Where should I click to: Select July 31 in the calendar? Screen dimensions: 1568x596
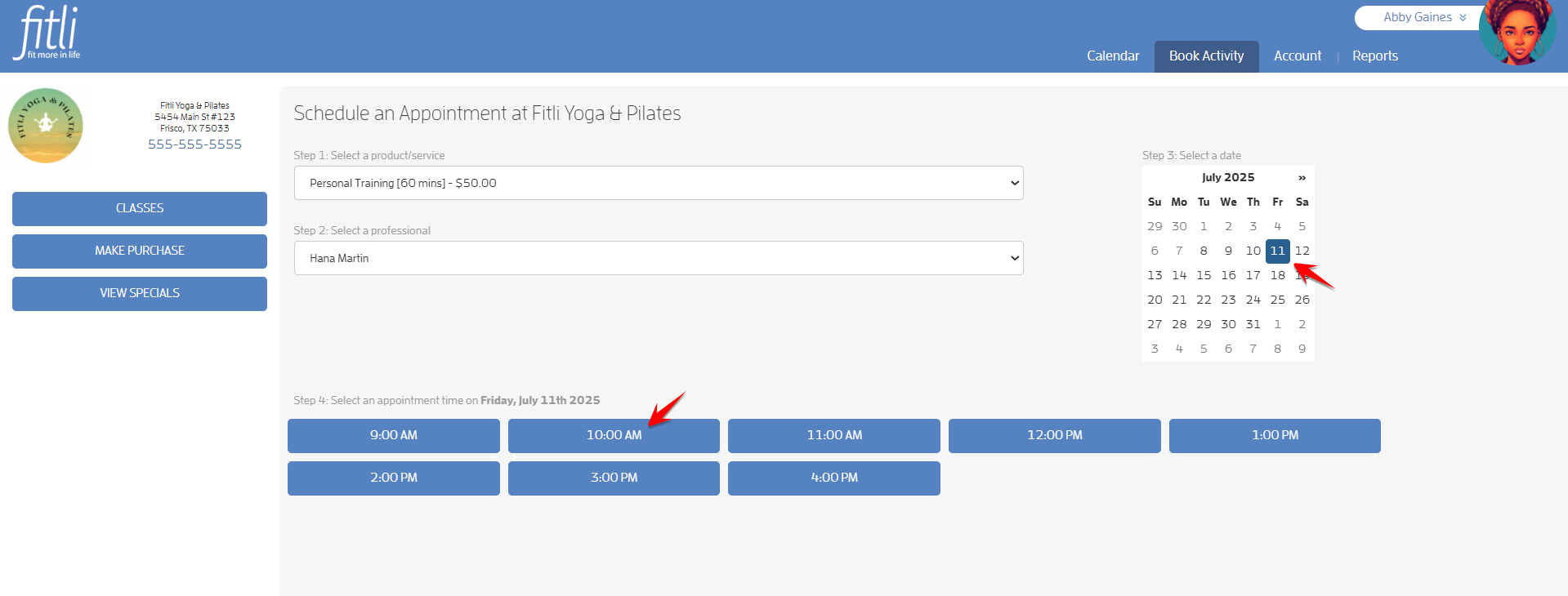1253,324
